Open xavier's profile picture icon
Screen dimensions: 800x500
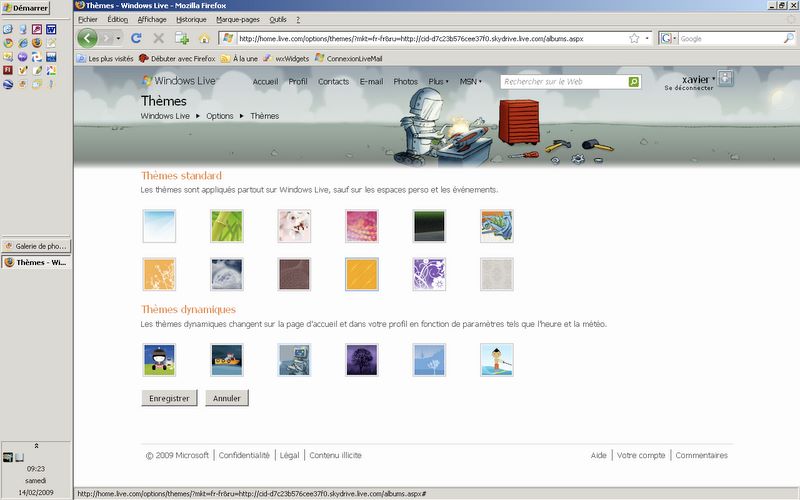[x=726, y=79]
